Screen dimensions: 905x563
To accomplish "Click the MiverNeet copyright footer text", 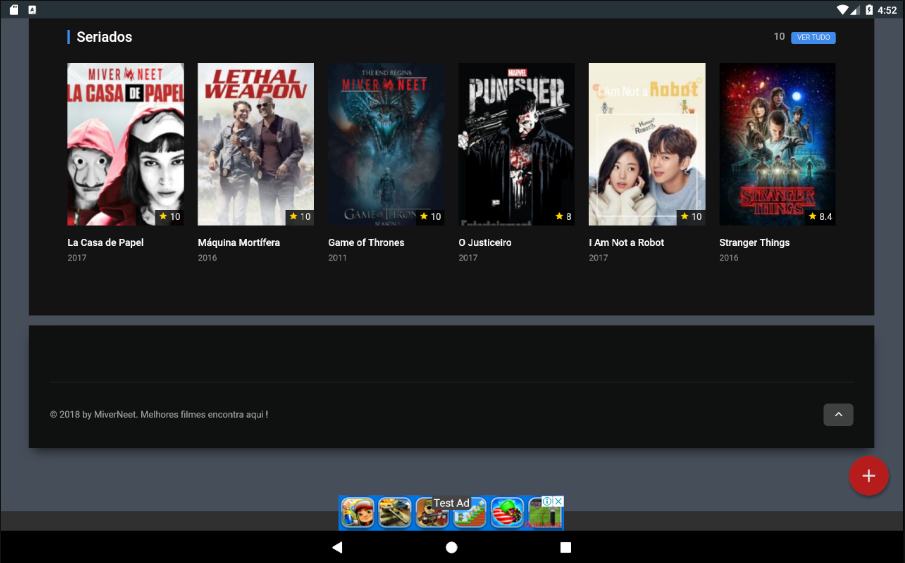I will 159,415.
